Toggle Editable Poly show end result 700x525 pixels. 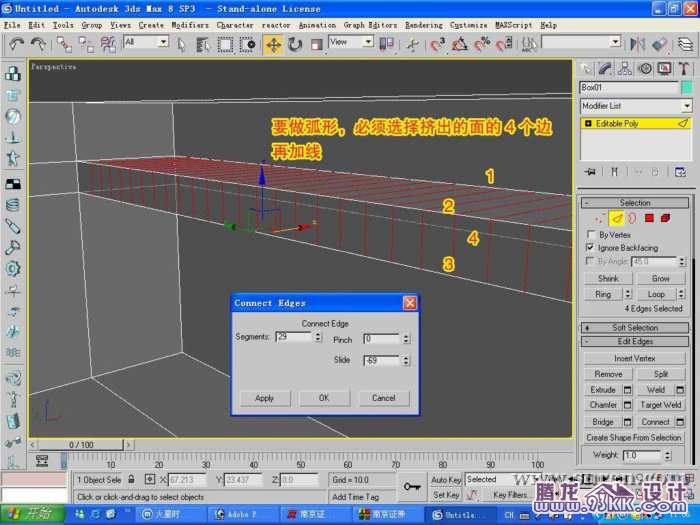click(615, 172)
